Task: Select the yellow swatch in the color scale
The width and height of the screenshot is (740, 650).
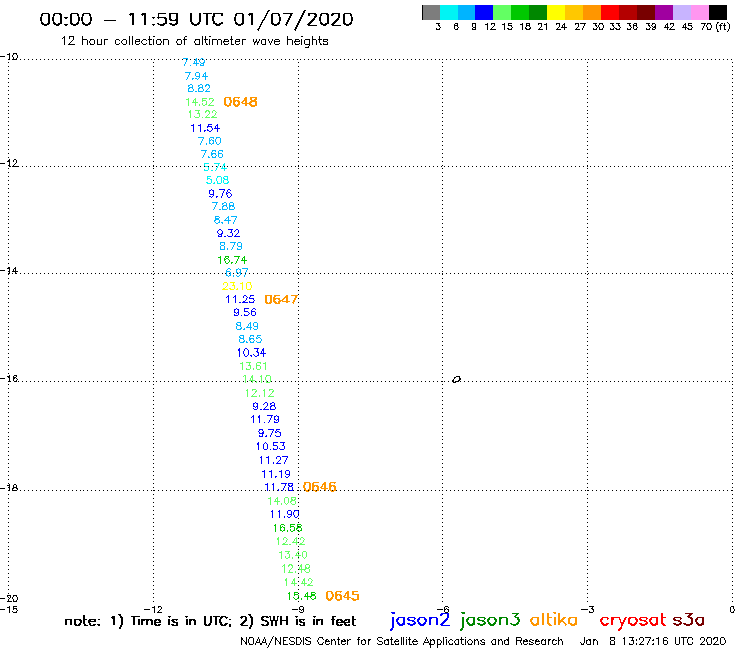Action: [x=556, y=13]
